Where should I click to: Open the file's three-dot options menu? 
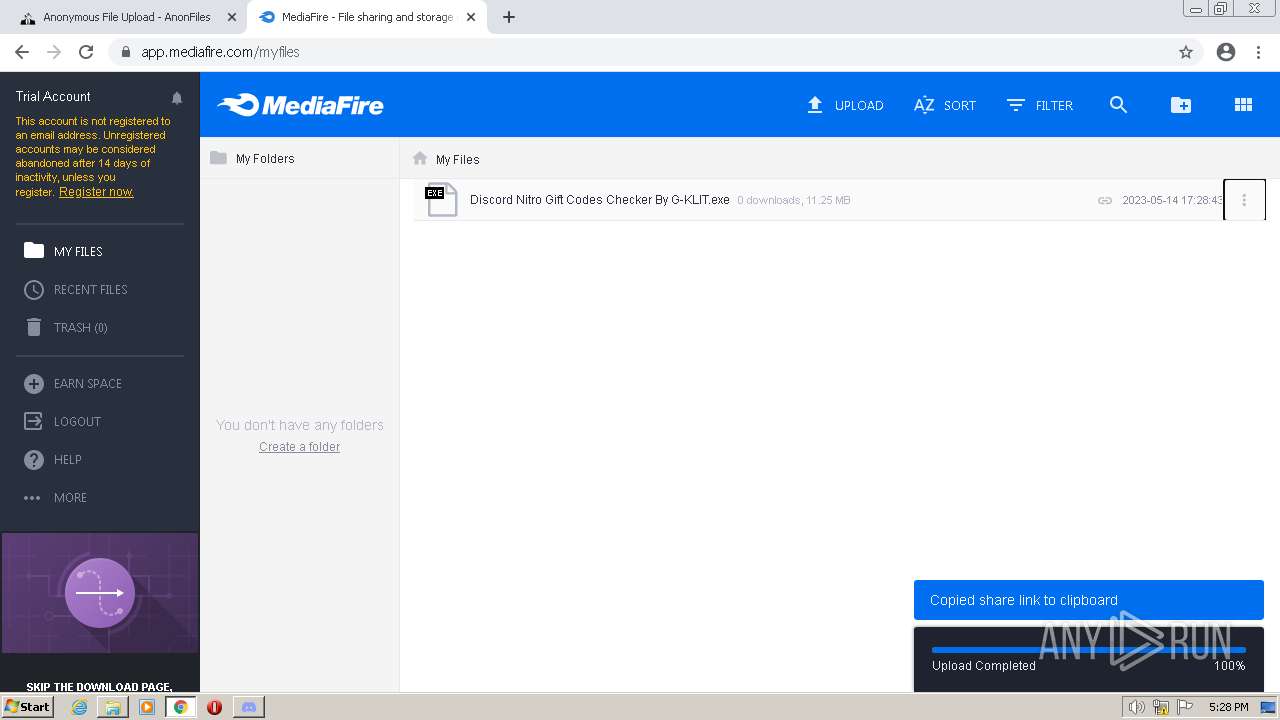pos(1244,200)
